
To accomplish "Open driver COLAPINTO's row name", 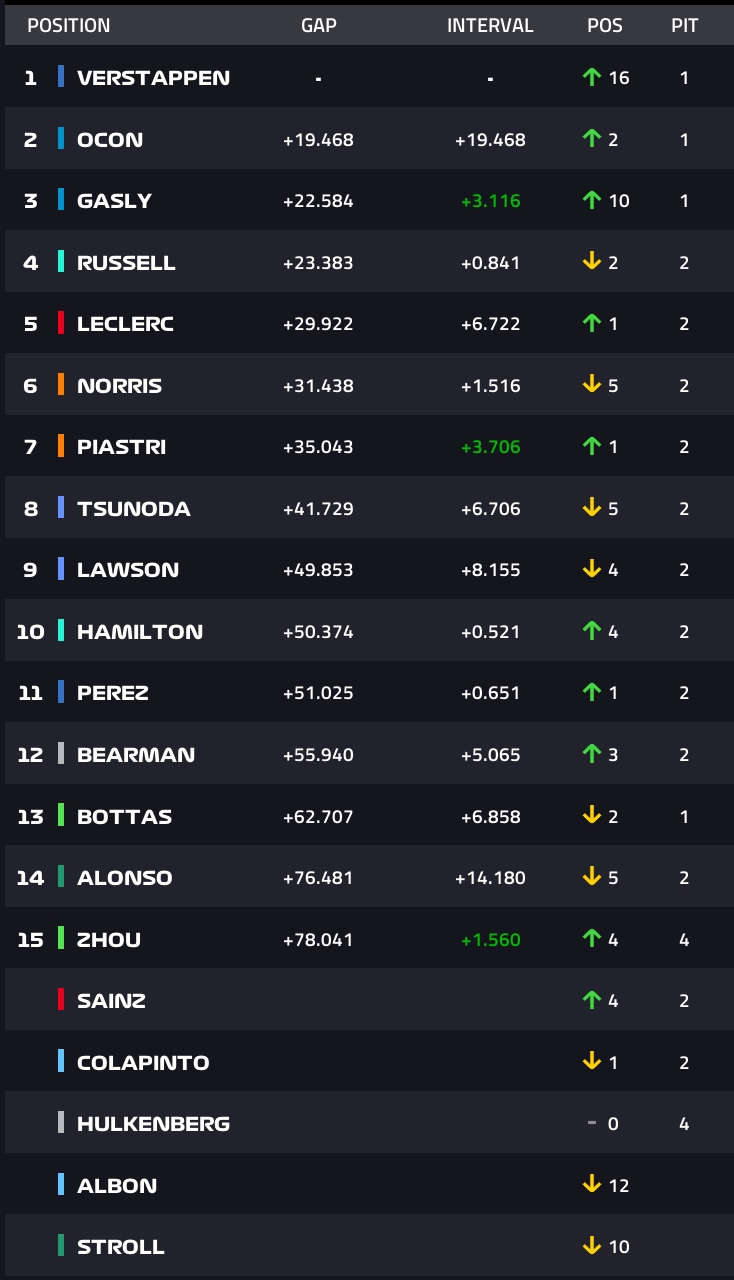I will (x=143, y=1062).
